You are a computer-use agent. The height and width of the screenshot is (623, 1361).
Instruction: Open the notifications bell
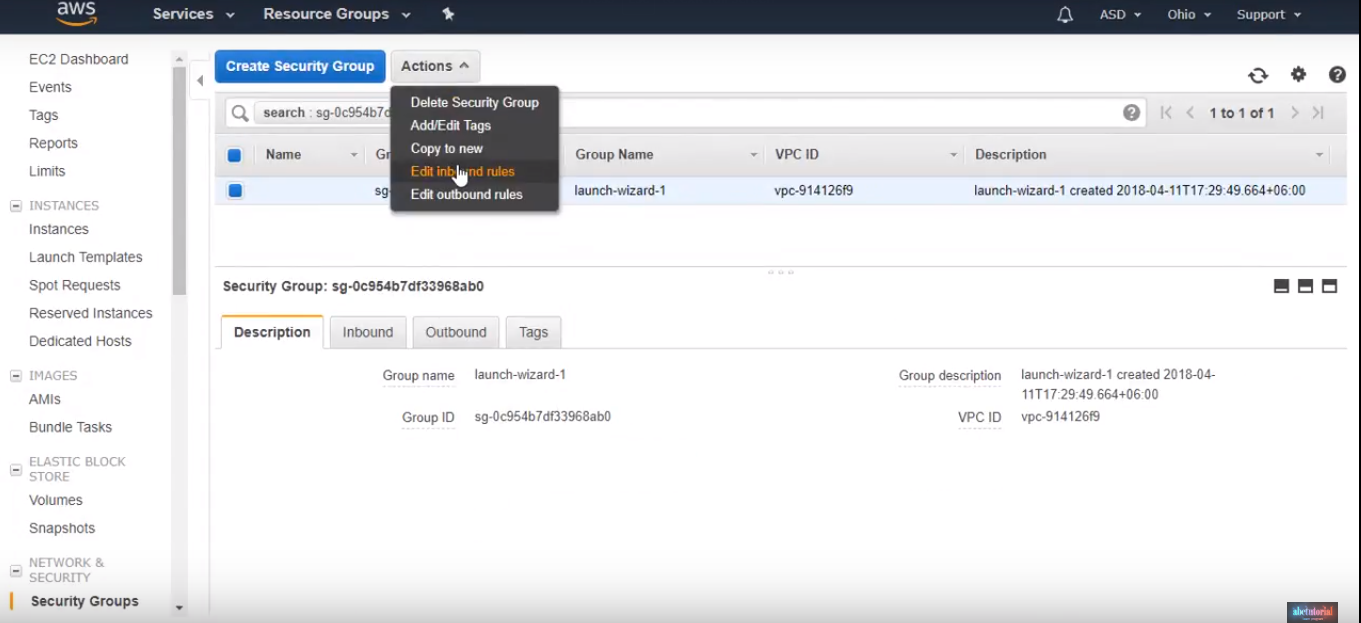[x=1065, y=15]
